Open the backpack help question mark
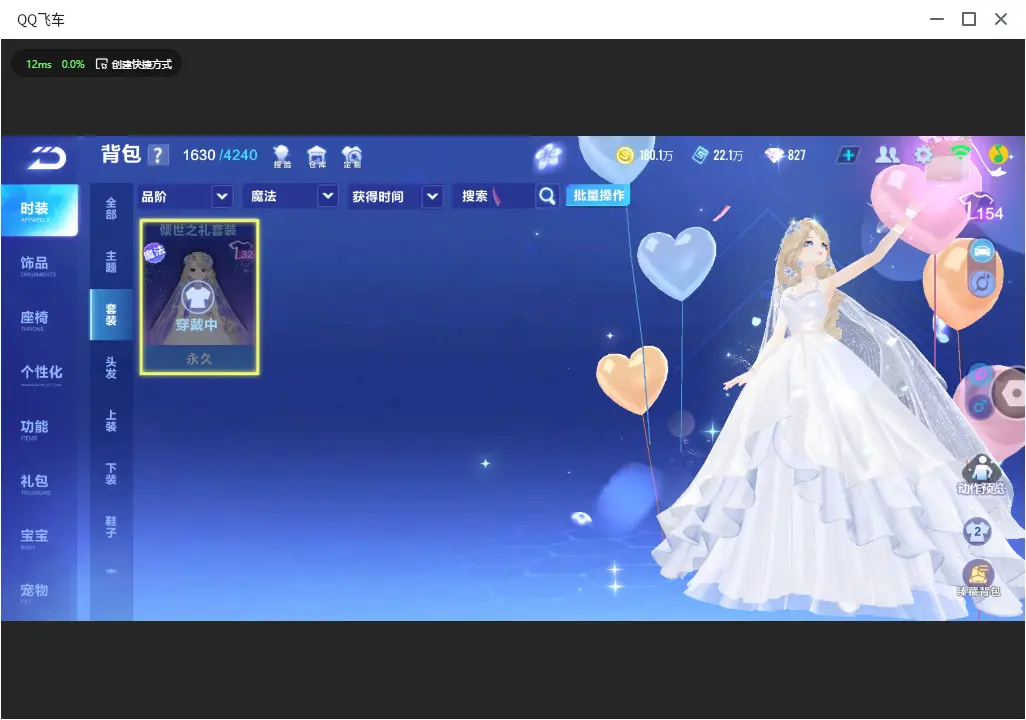This screenshot has height=720, width=1026. [158, 155]
